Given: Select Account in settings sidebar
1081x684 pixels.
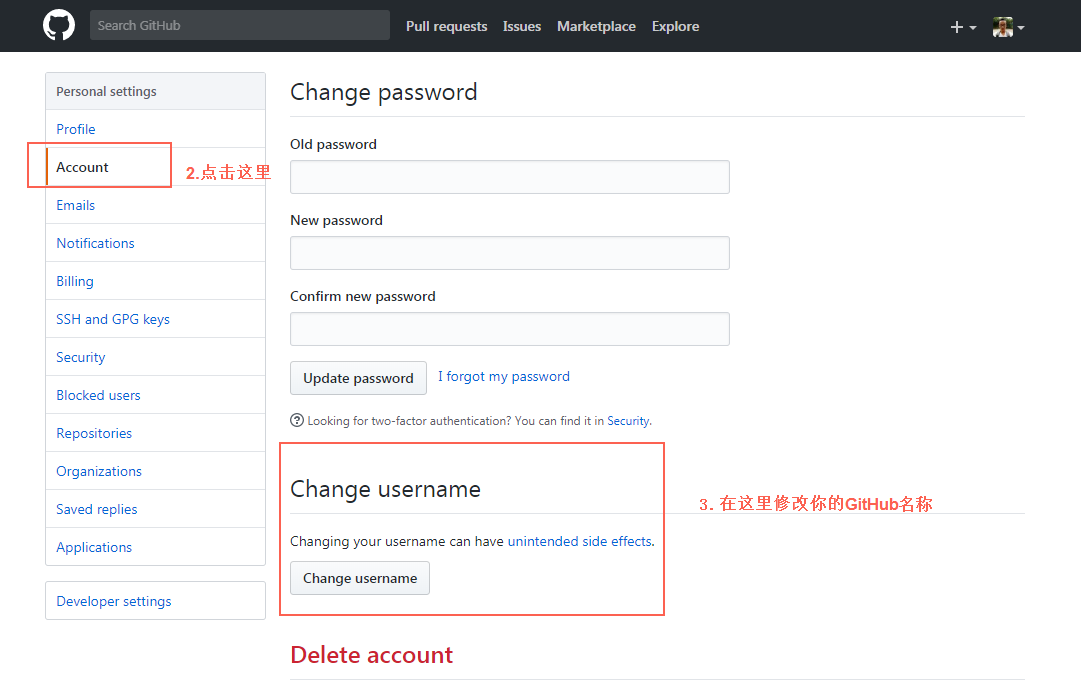Looking at the screenshot, I should coord(155,167).
